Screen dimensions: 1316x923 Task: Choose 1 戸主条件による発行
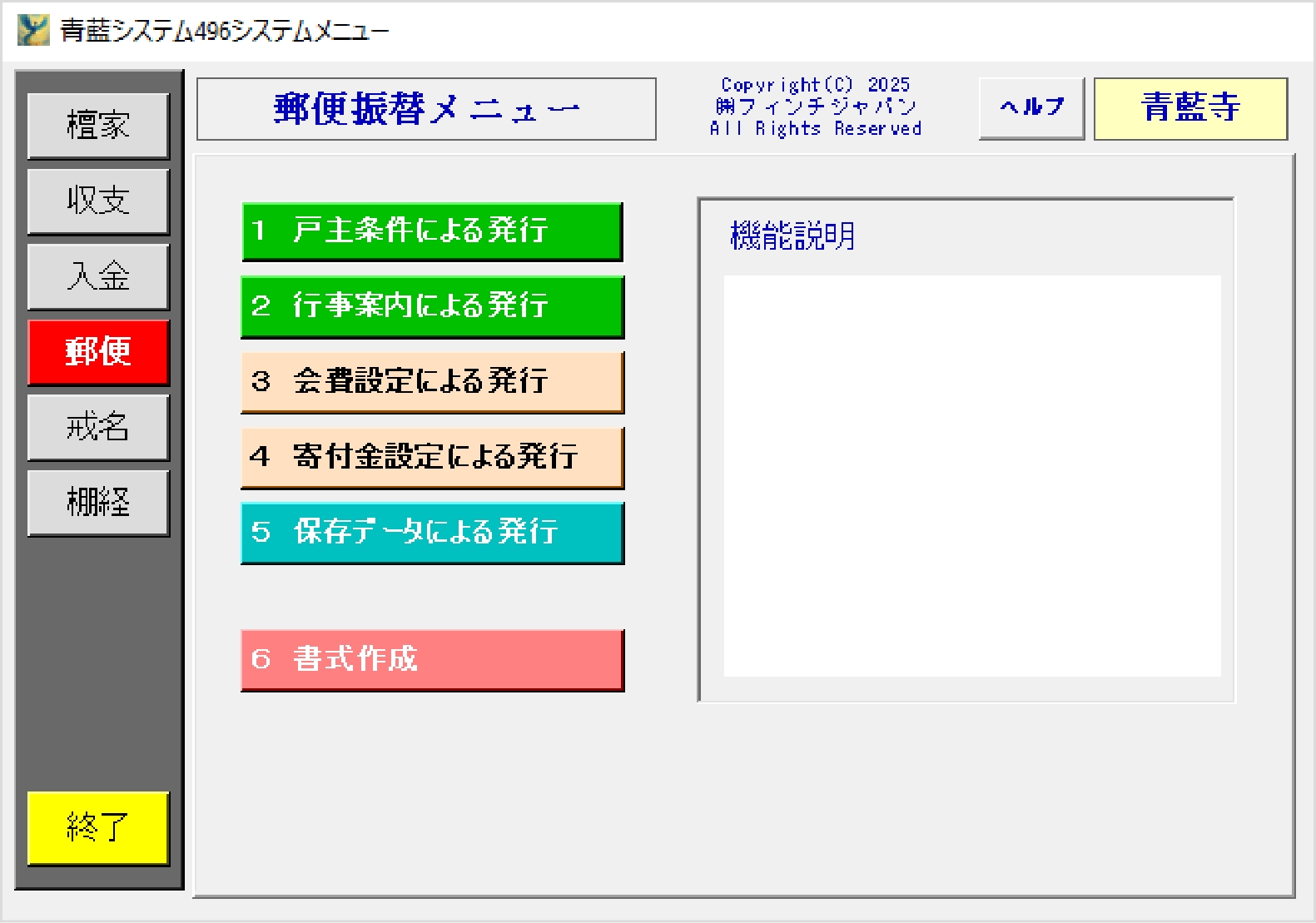(x=432, y=231)
